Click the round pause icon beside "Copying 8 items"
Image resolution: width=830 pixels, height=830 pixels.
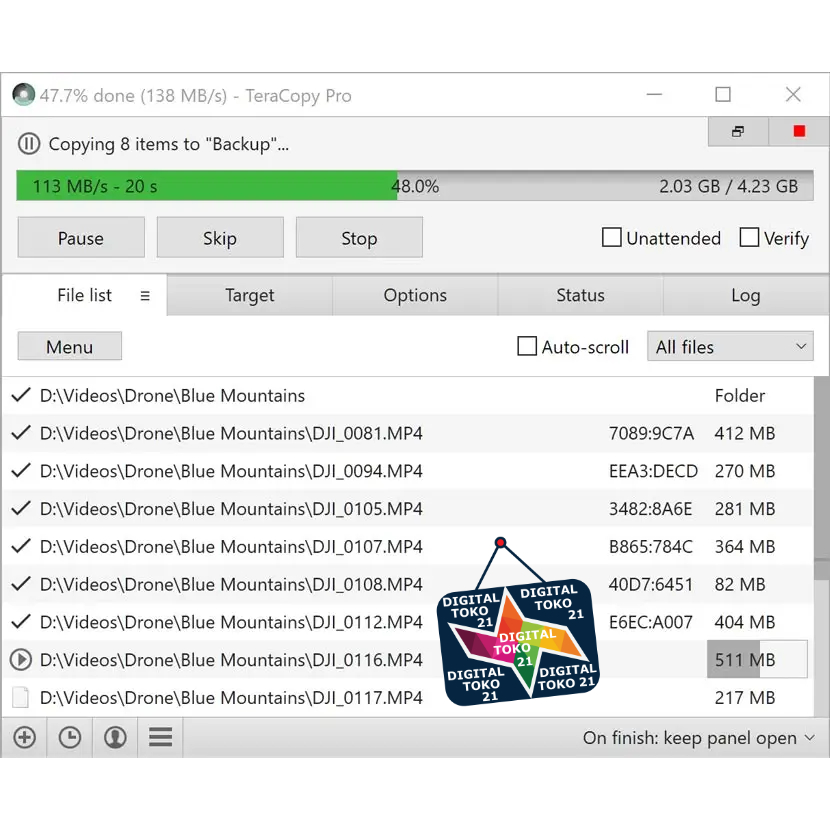pos(29,143)
